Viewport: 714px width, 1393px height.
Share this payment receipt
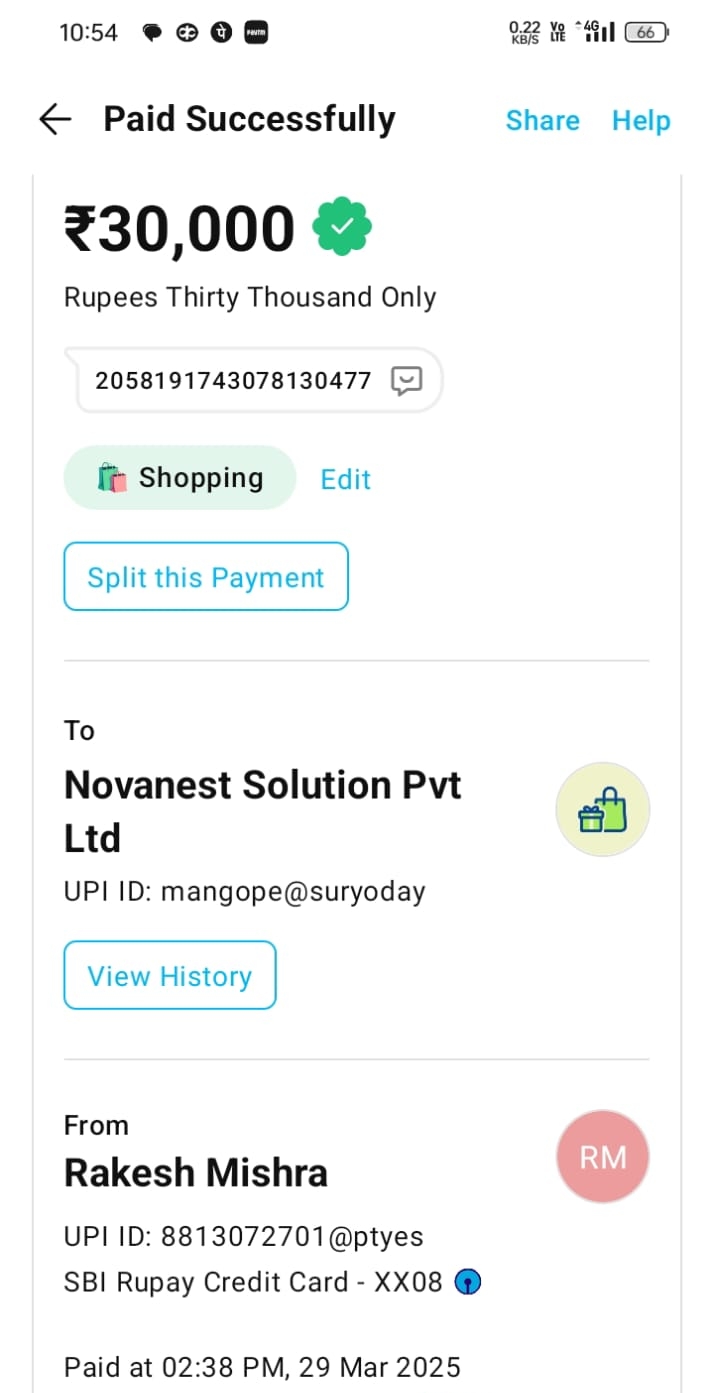542,120
